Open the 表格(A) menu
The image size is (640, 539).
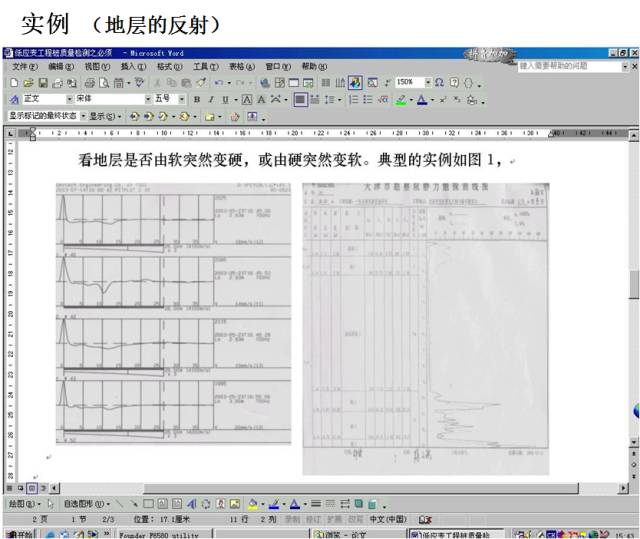point(241,67)
